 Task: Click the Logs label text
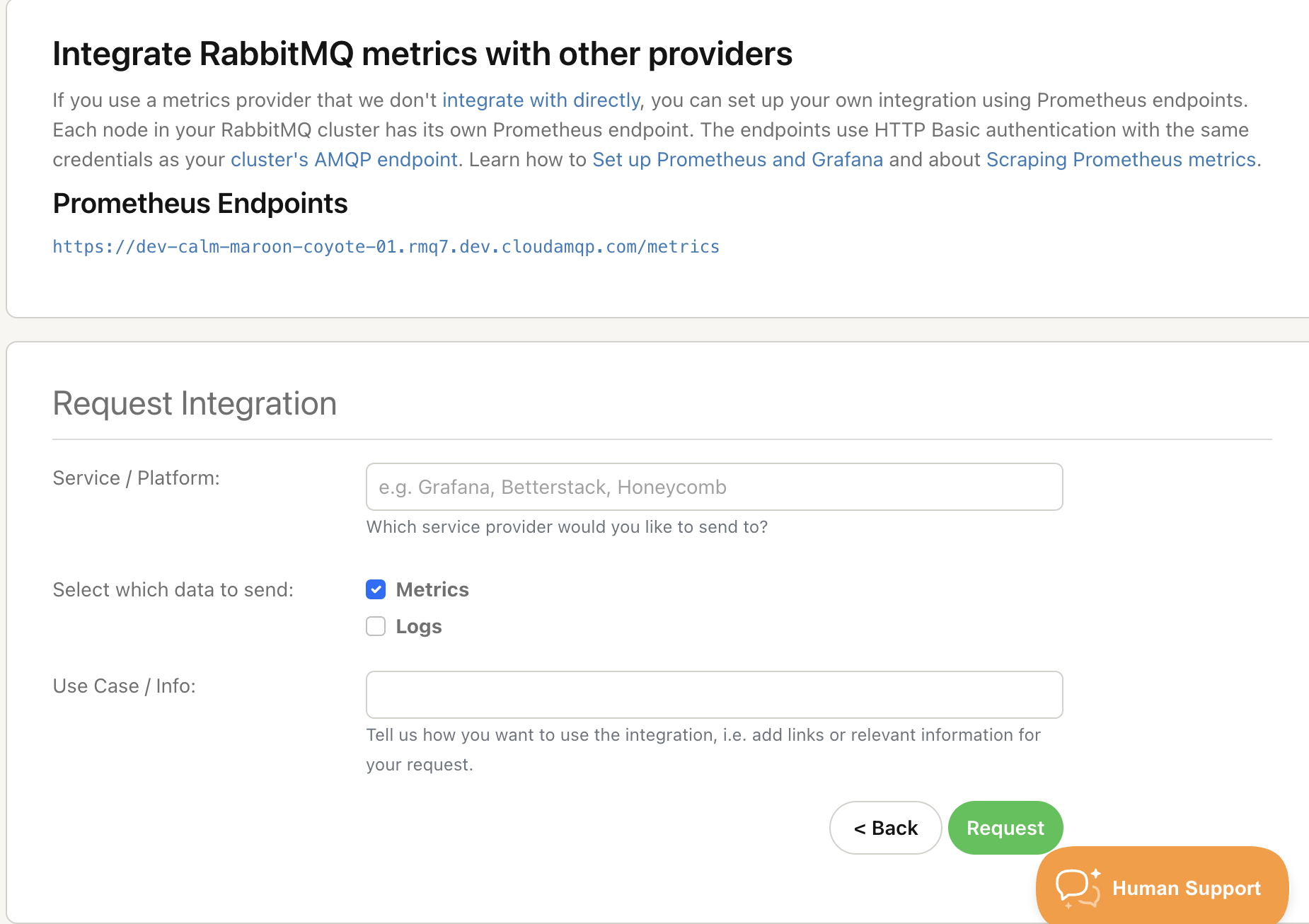(x=418, y=626)
